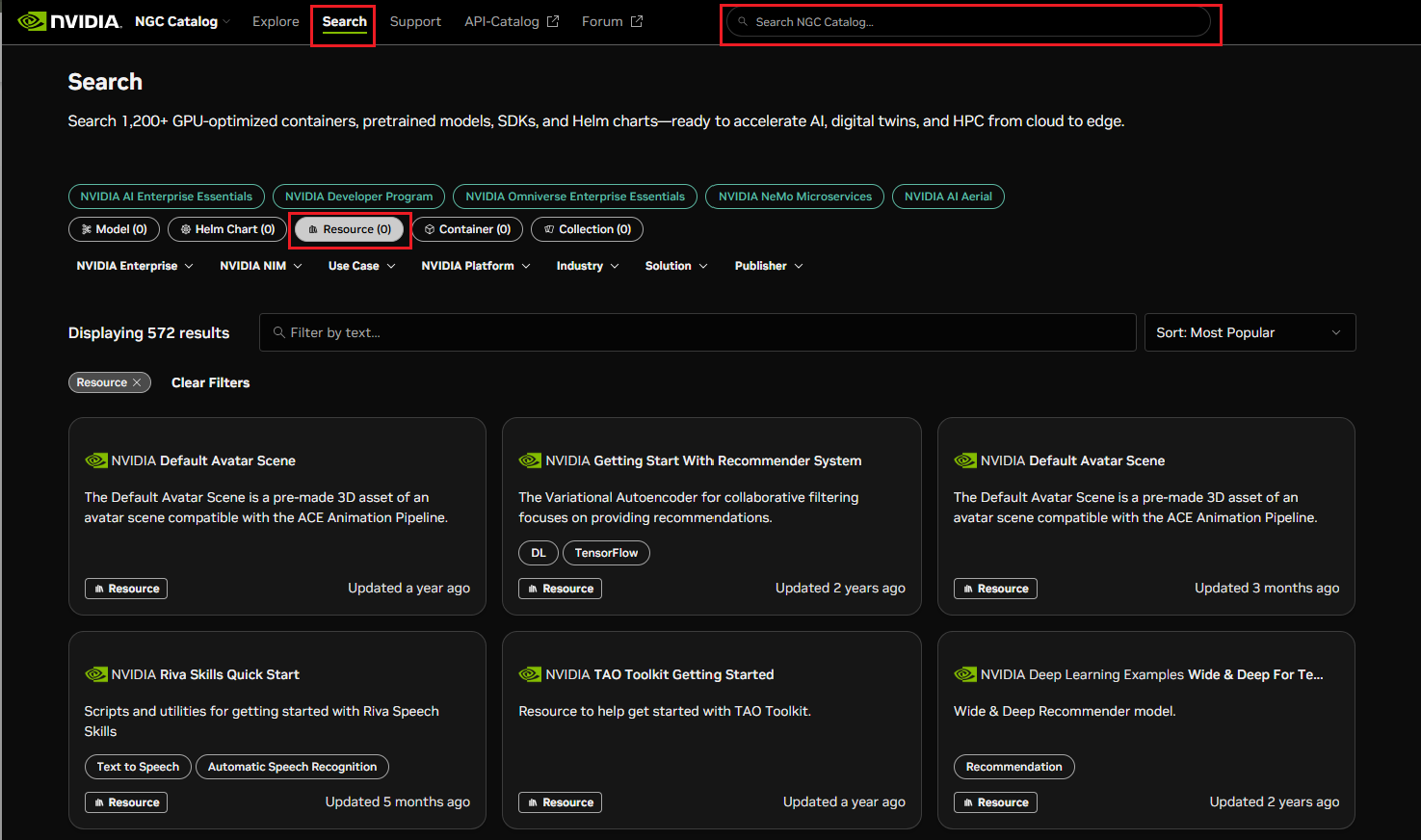
Task: Click Resource badge on Wide & Deep card
Action: pyautogui.click(x=995, y=802)
